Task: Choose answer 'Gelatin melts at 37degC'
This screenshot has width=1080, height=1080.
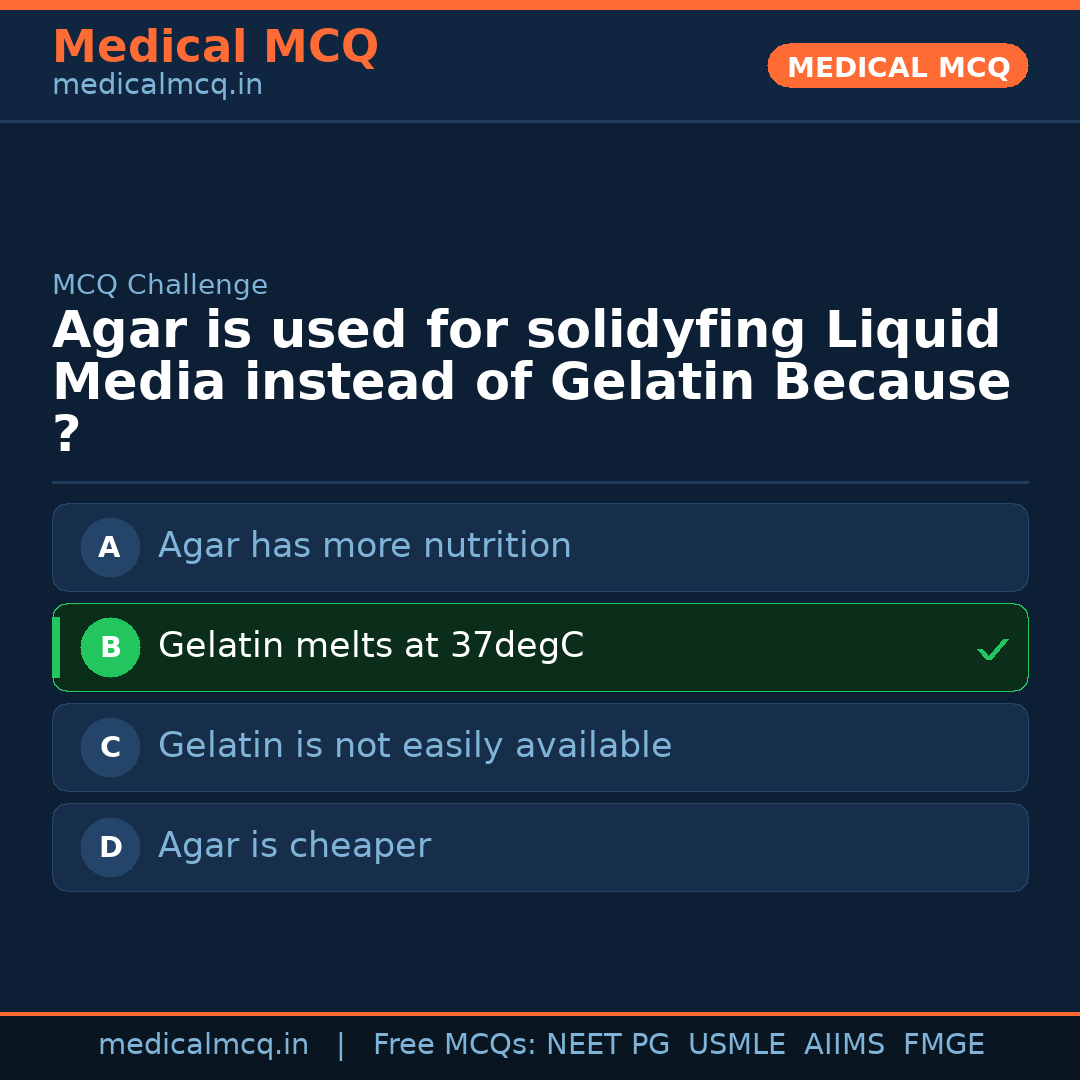Action: [371, 646]
